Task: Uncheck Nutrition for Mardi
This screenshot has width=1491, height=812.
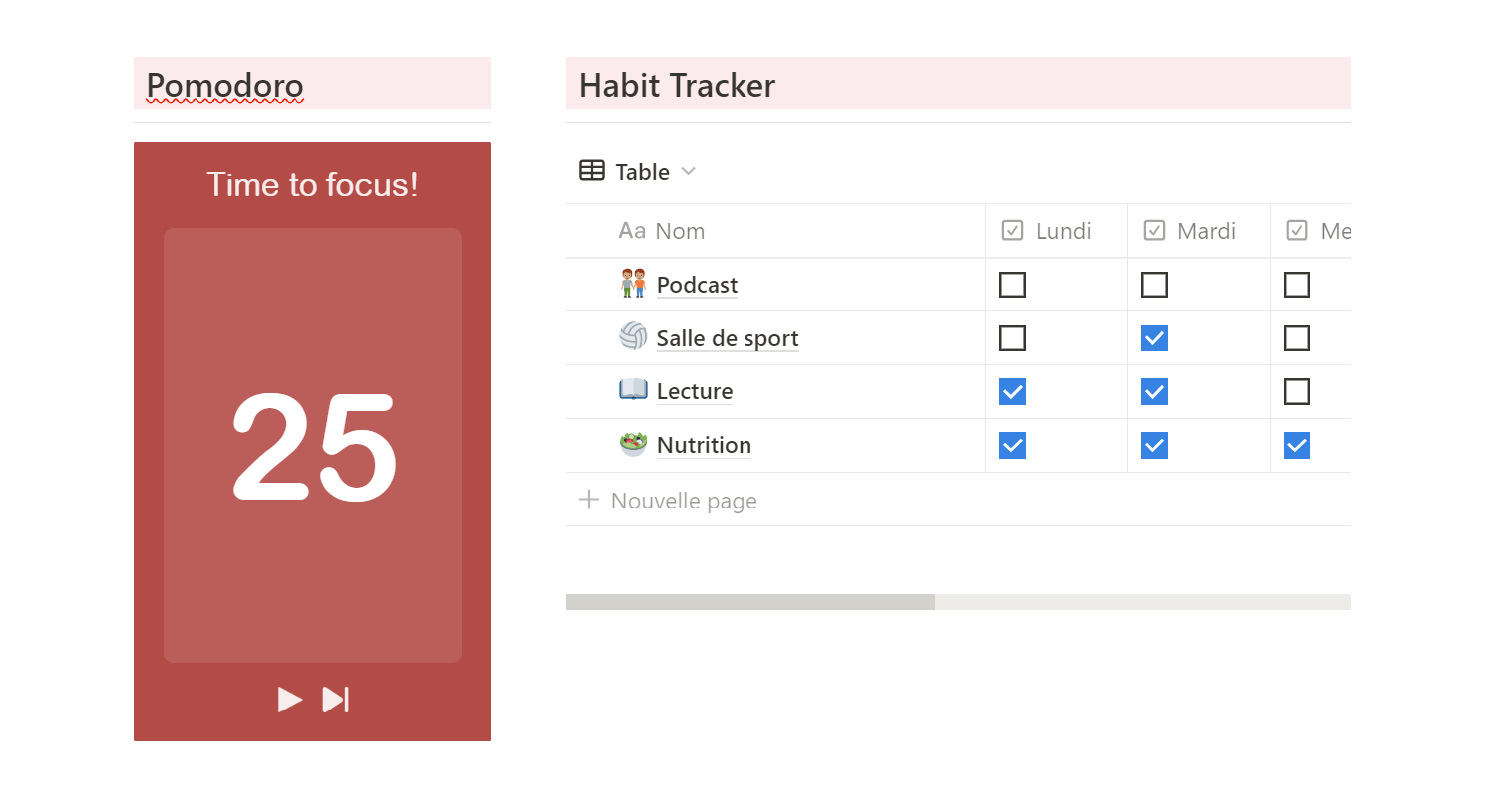Action: [1154, 446]
